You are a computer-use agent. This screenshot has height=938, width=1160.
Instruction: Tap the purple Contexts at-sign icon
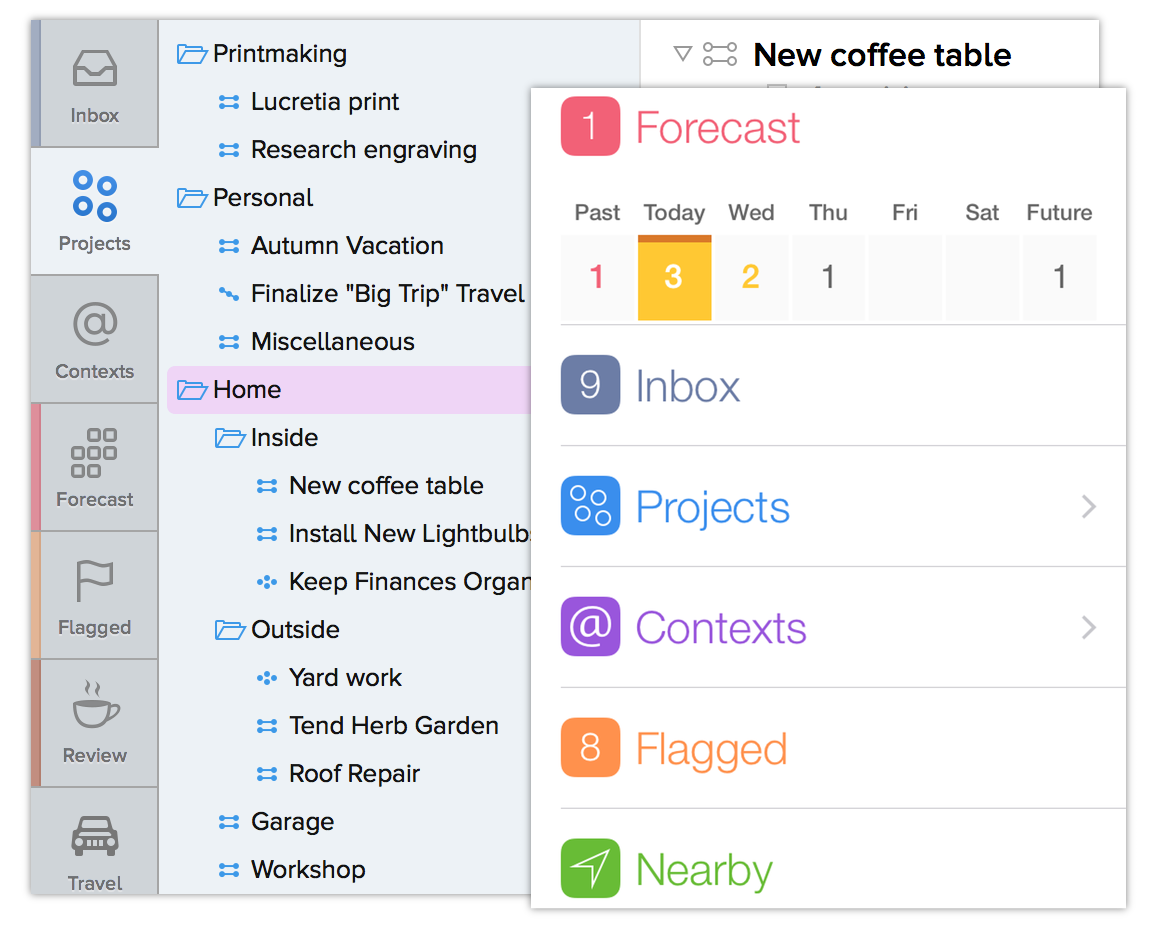coord(590,627)
